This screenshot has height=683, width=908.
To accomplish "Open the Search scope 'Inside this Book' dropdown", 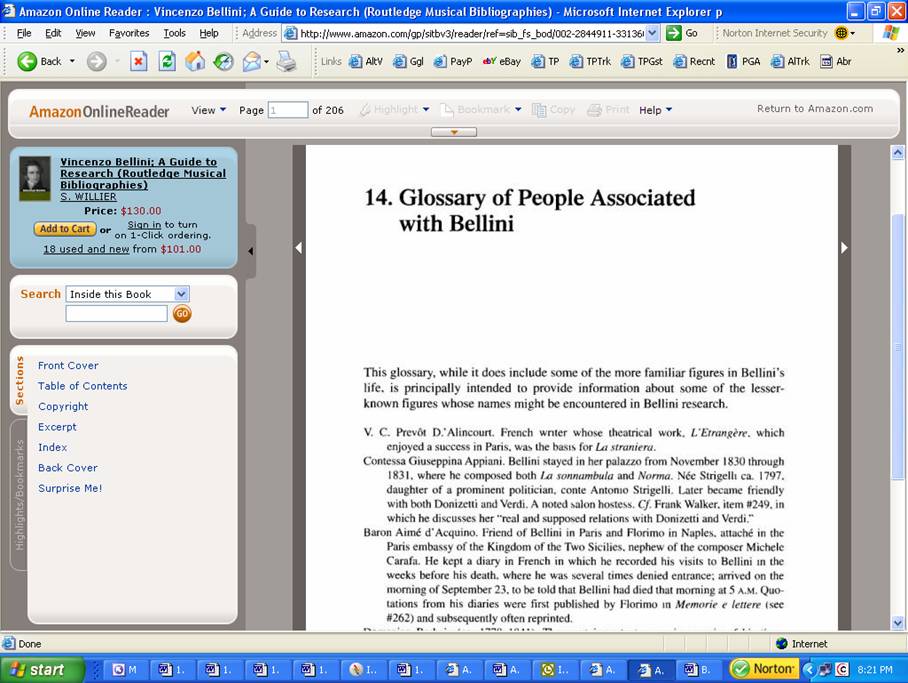I will click(x=181, y=294).
